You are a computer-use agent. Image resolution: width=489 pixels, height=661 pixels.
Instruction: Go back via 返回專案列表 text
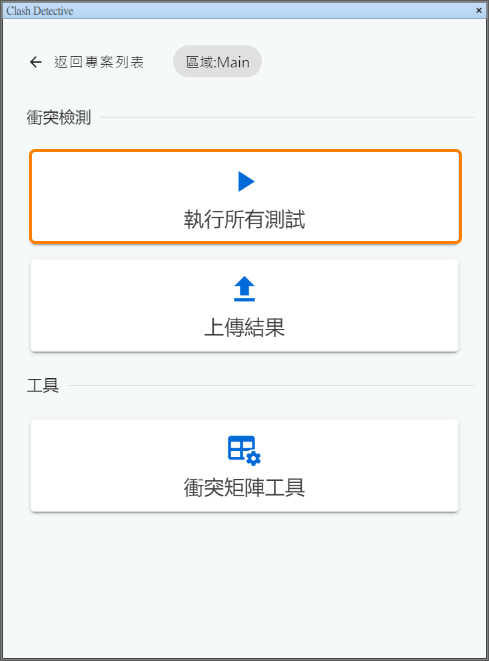pos(99,62)
